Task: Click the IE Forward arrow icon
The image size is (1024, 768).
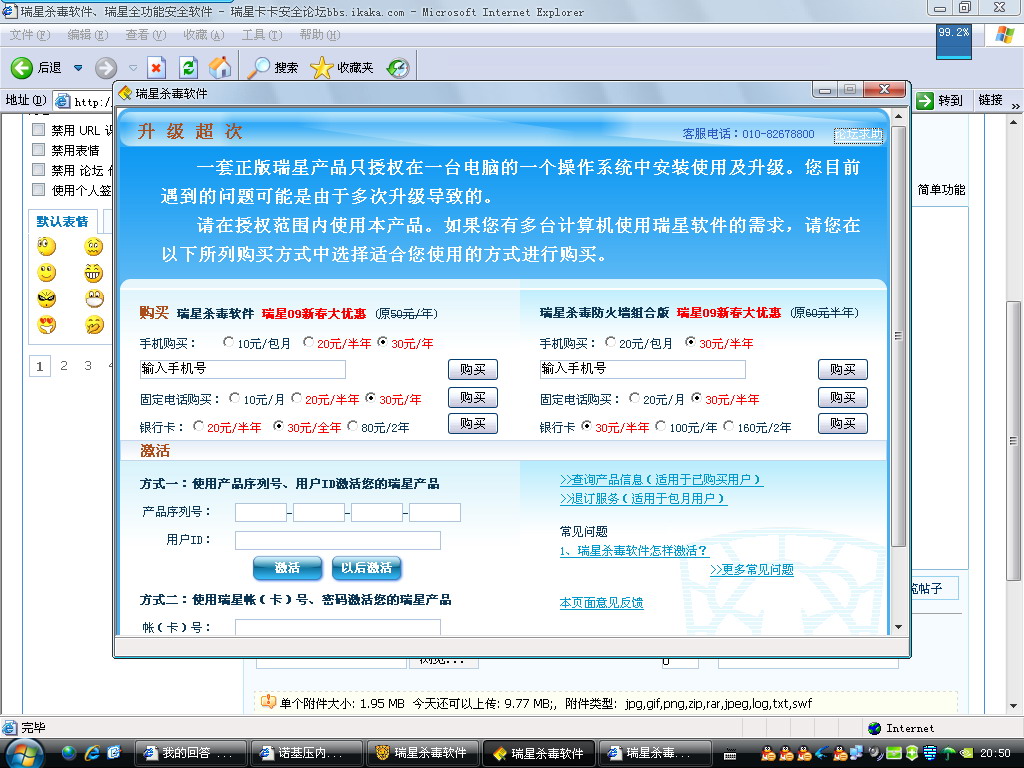Action: pyautogui.click(x=106, y=67)
